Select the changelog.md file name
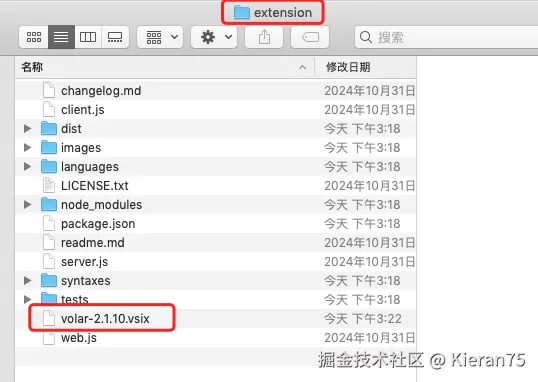 point(101,91)
